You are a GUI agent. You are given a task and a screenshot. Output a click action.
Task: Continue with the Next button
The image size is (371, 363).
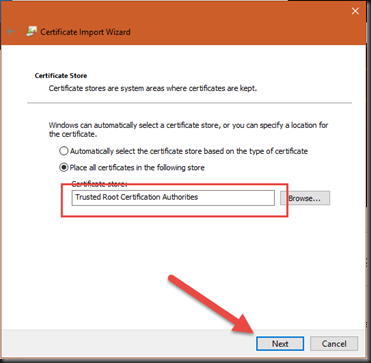(x=280, y=344)
